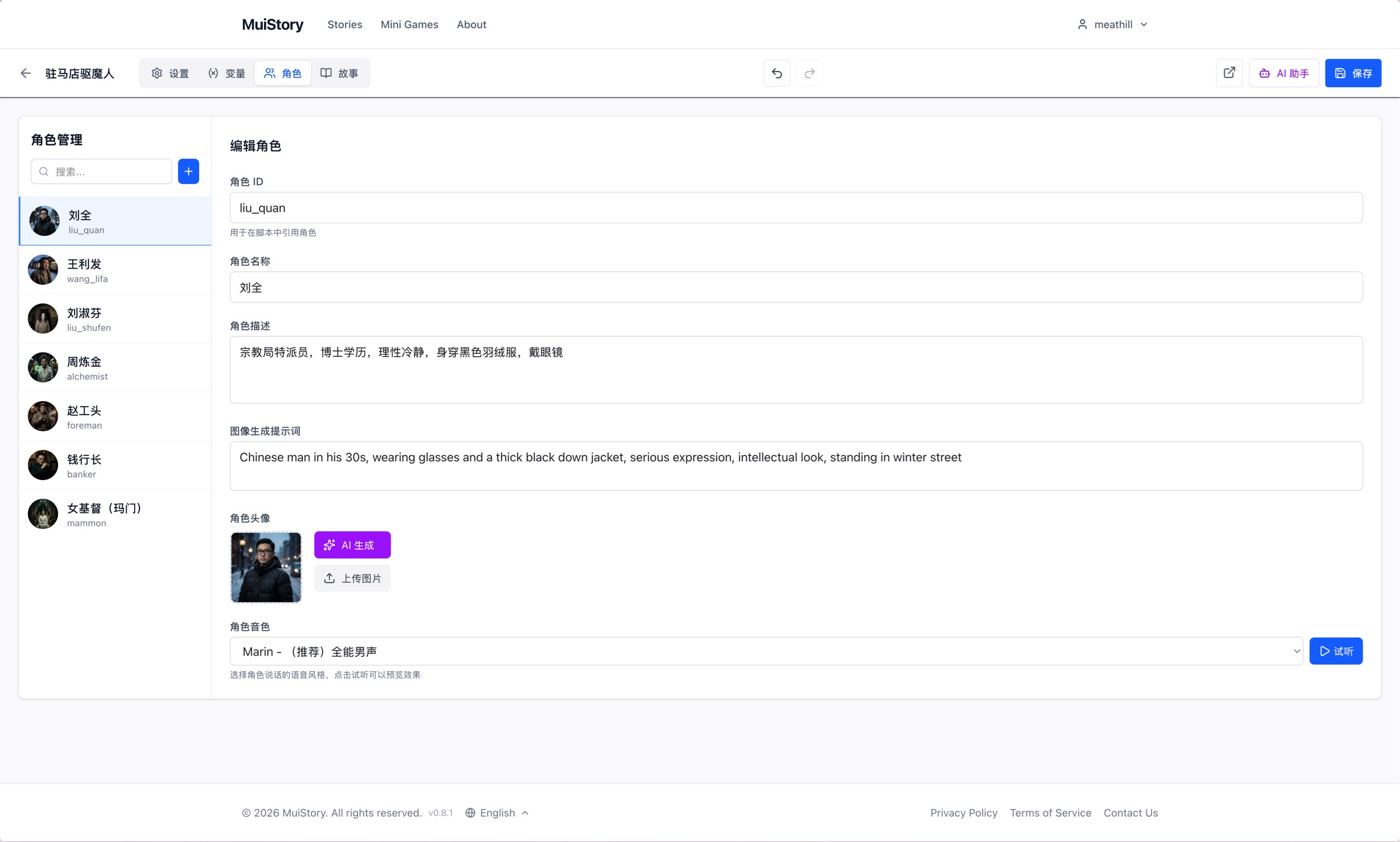Click the AI 生成 avatar generate button
This screenshot has width=1400, height=842.
click(x=352, y=545)
